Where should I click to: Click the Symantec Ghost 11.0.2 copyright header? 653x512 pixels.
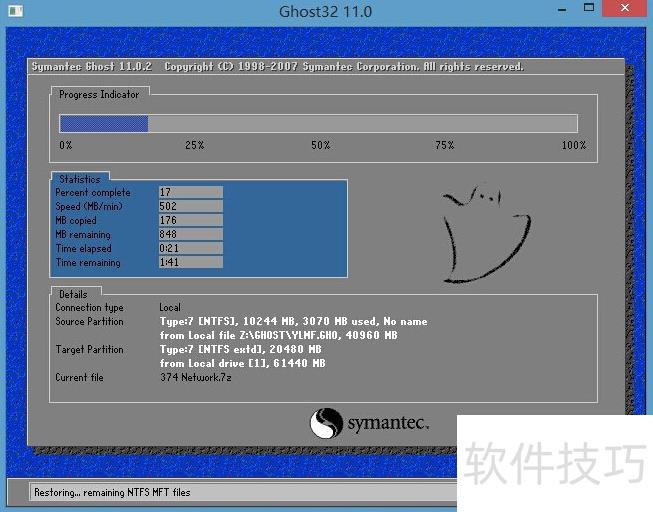[x=277, y=67]
